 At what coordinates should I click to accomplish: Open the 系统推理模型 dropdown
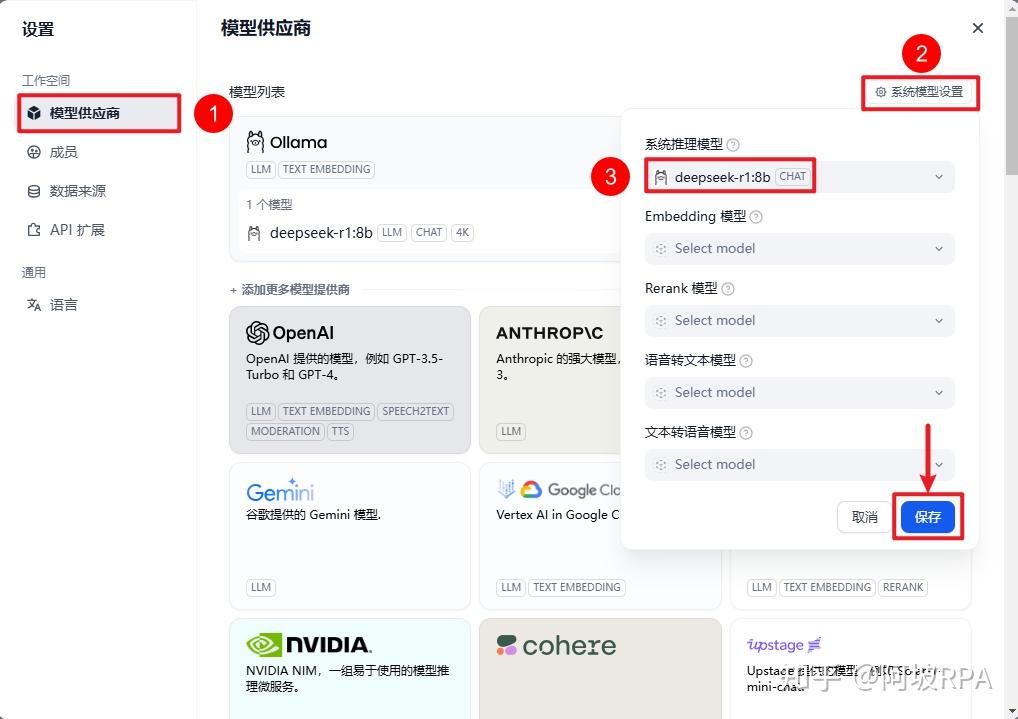(798, 176)
